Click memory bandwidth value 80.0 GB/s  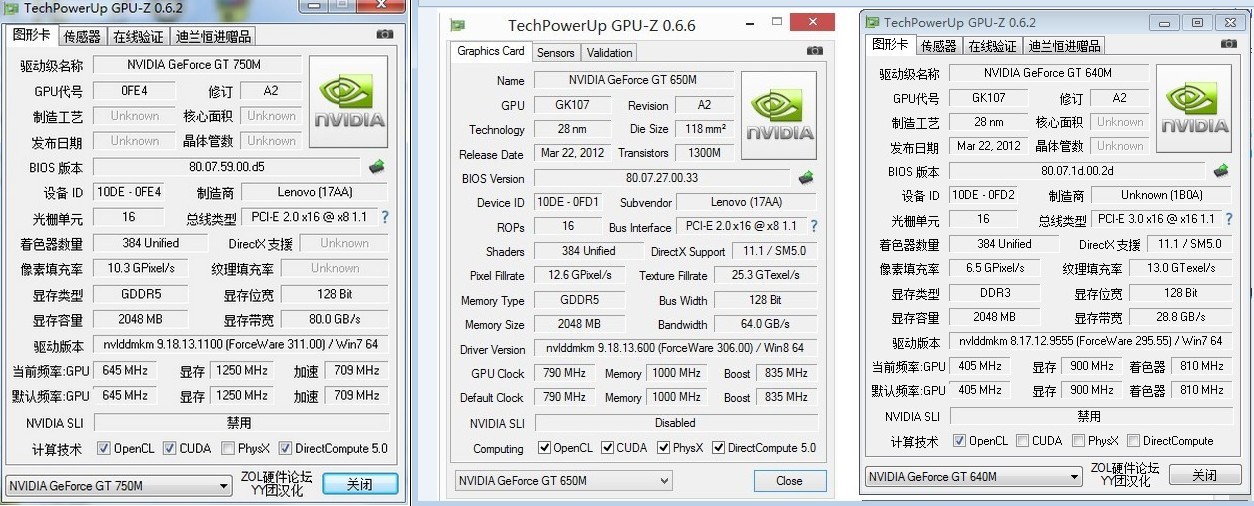[334, 320]
